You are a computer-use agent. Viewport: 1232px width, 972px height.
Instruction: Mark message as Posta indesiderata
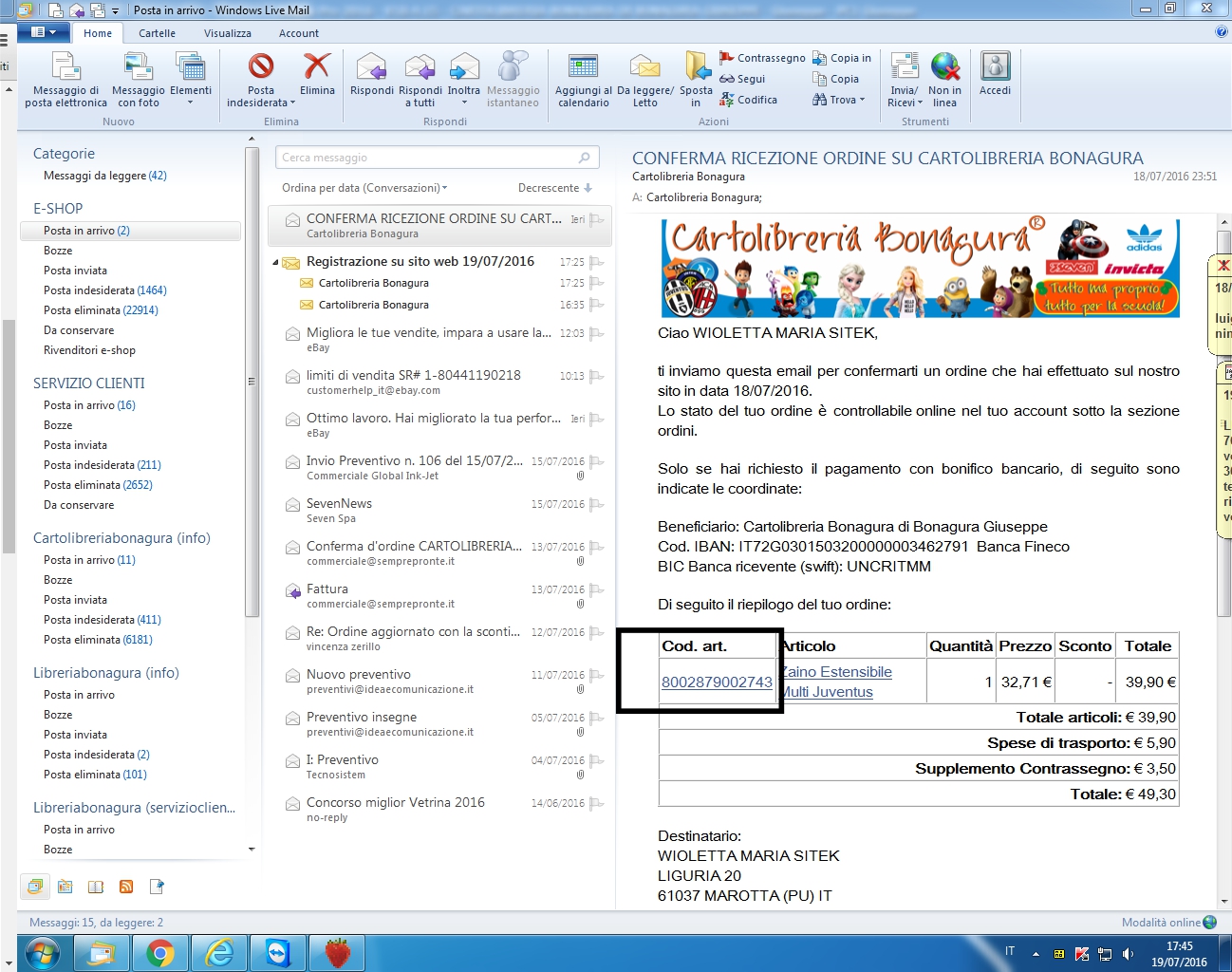[261, 80]
